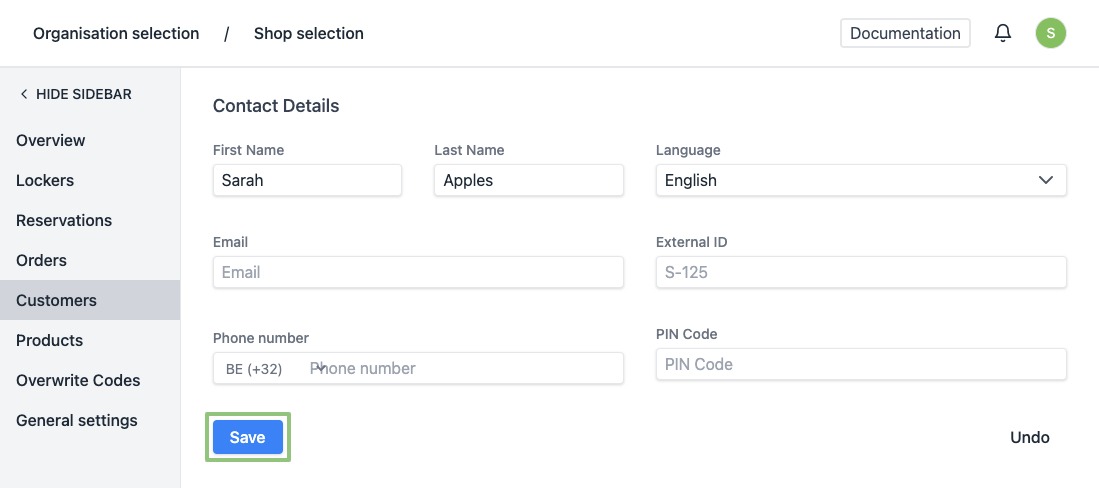Open the Documentation button
This screenshot has width=1099, height=488.
click(x=905, y=33)
